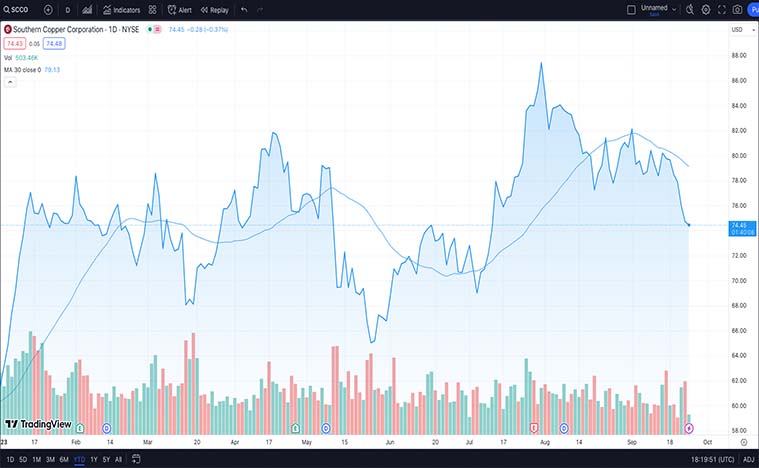Click the Southern Copper Corporation title
Image resolution: width=759 pixels, height=468 pixels.
click(x=76, y=30)
